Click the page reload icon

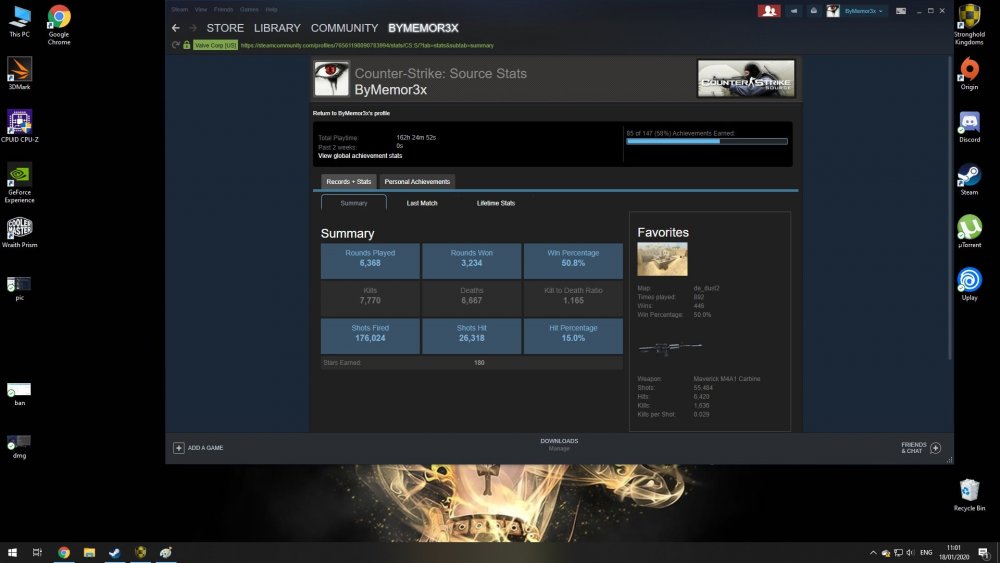(x=176, y=45)
